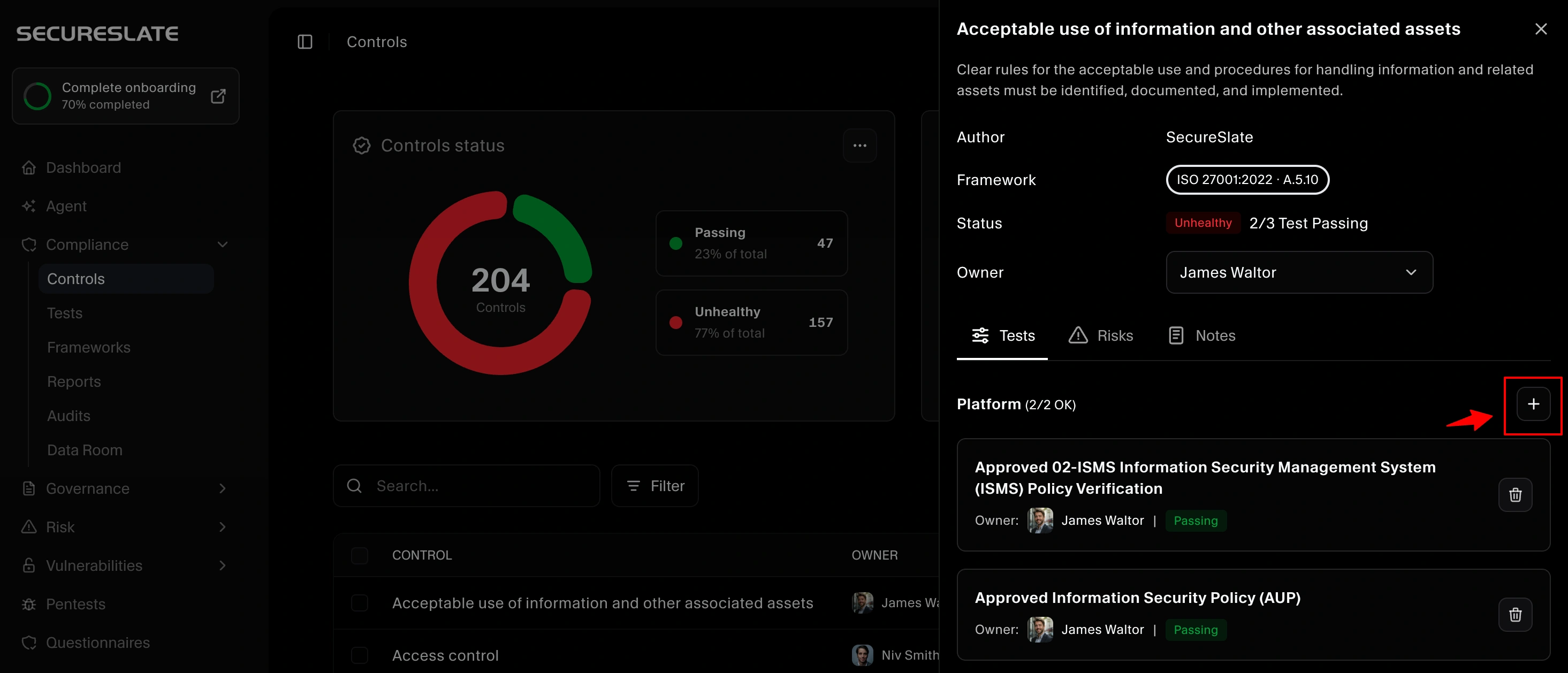
Task: Tick the checkbox for the Acceptable use control
Action: pos(360,603)
